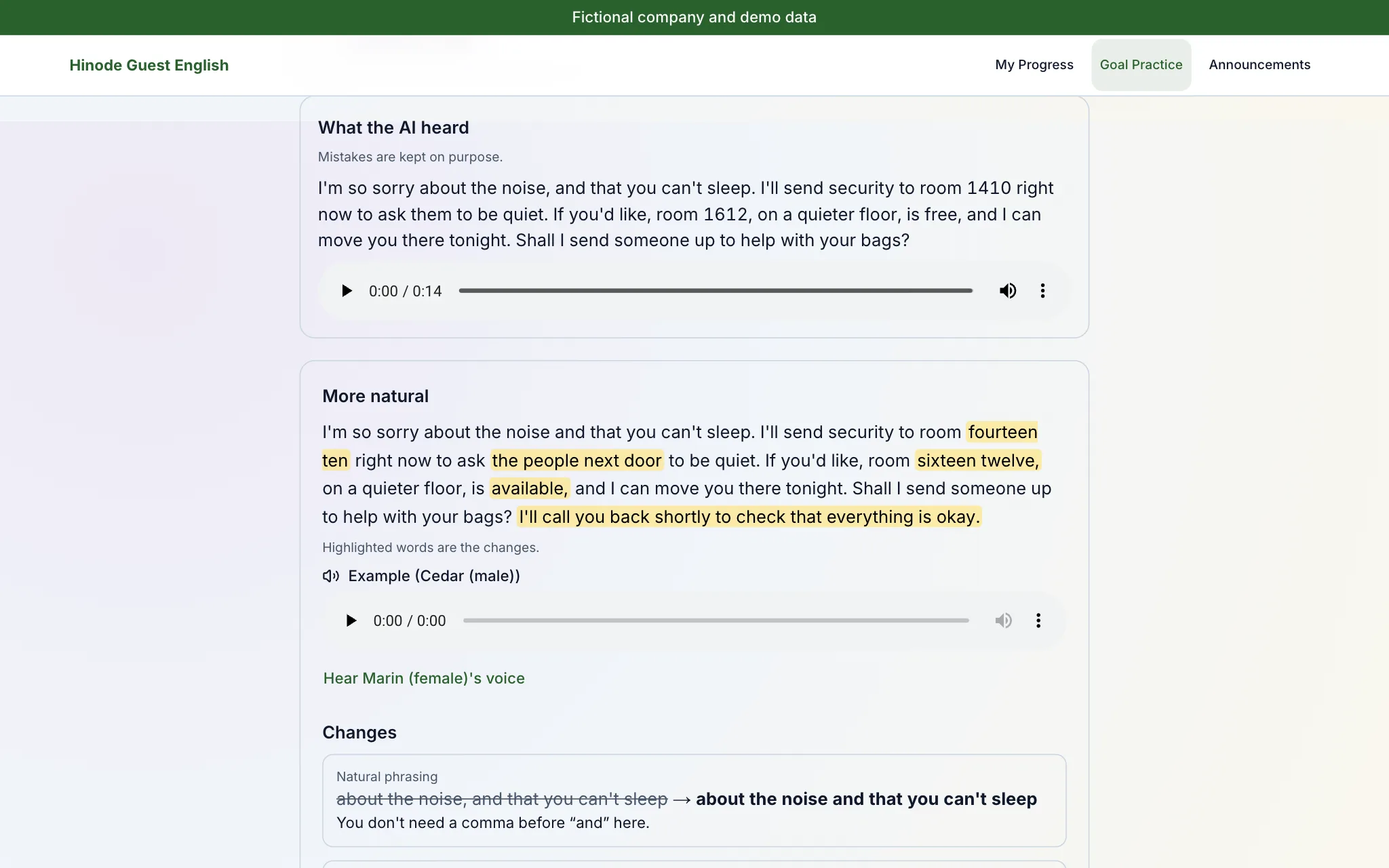Open more options for the 0:14 audio player

(1042, 291)
